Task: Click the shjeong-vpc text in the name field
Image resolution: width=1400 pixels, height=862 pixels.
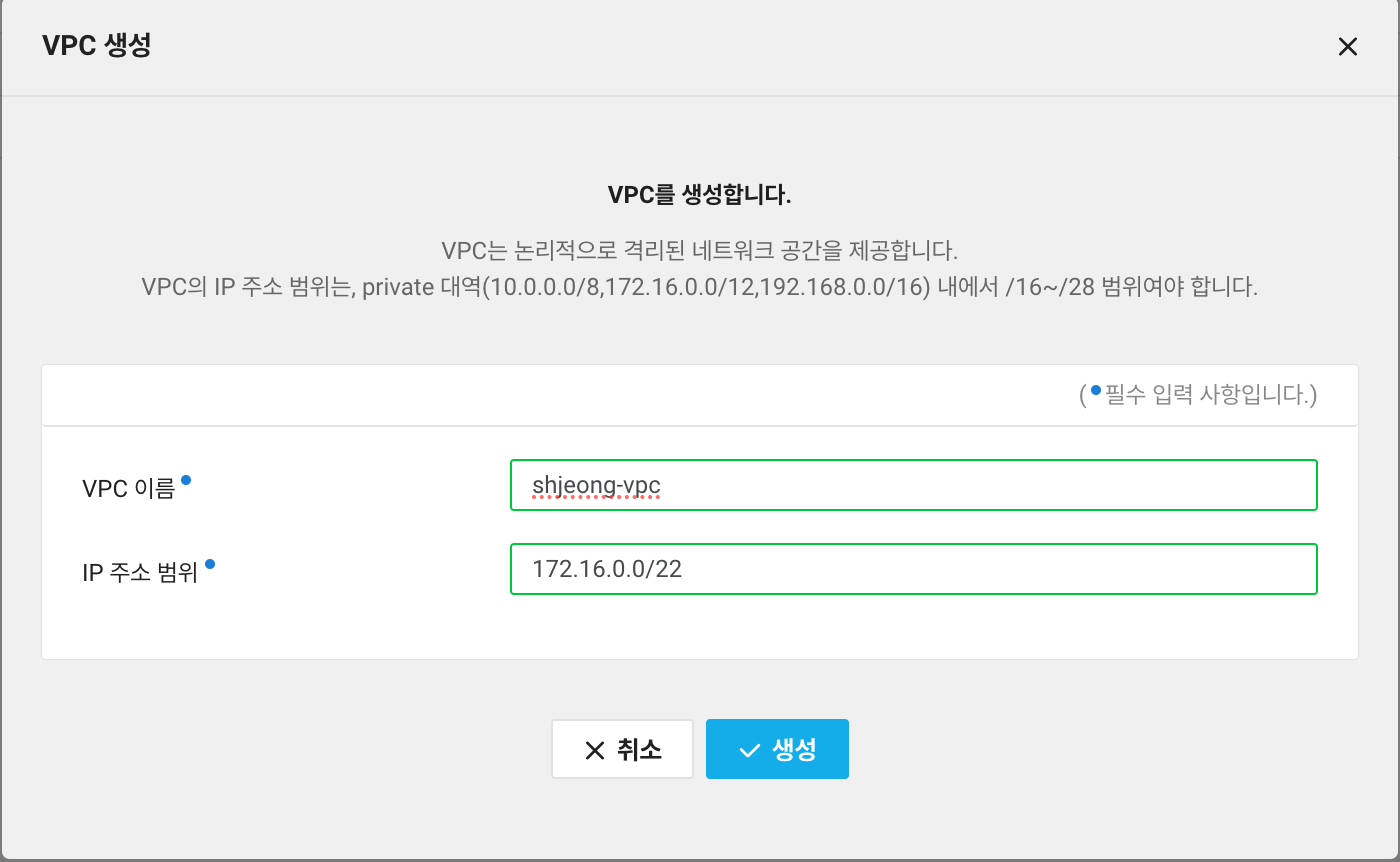Action: tap(596, 485)
